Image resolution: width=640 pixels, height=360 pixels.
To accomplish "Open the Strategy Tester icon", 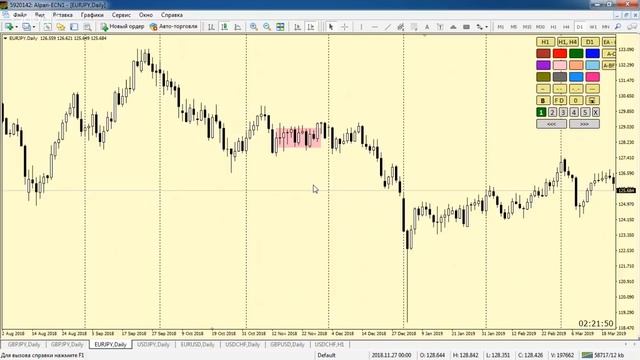I will 87,27.
